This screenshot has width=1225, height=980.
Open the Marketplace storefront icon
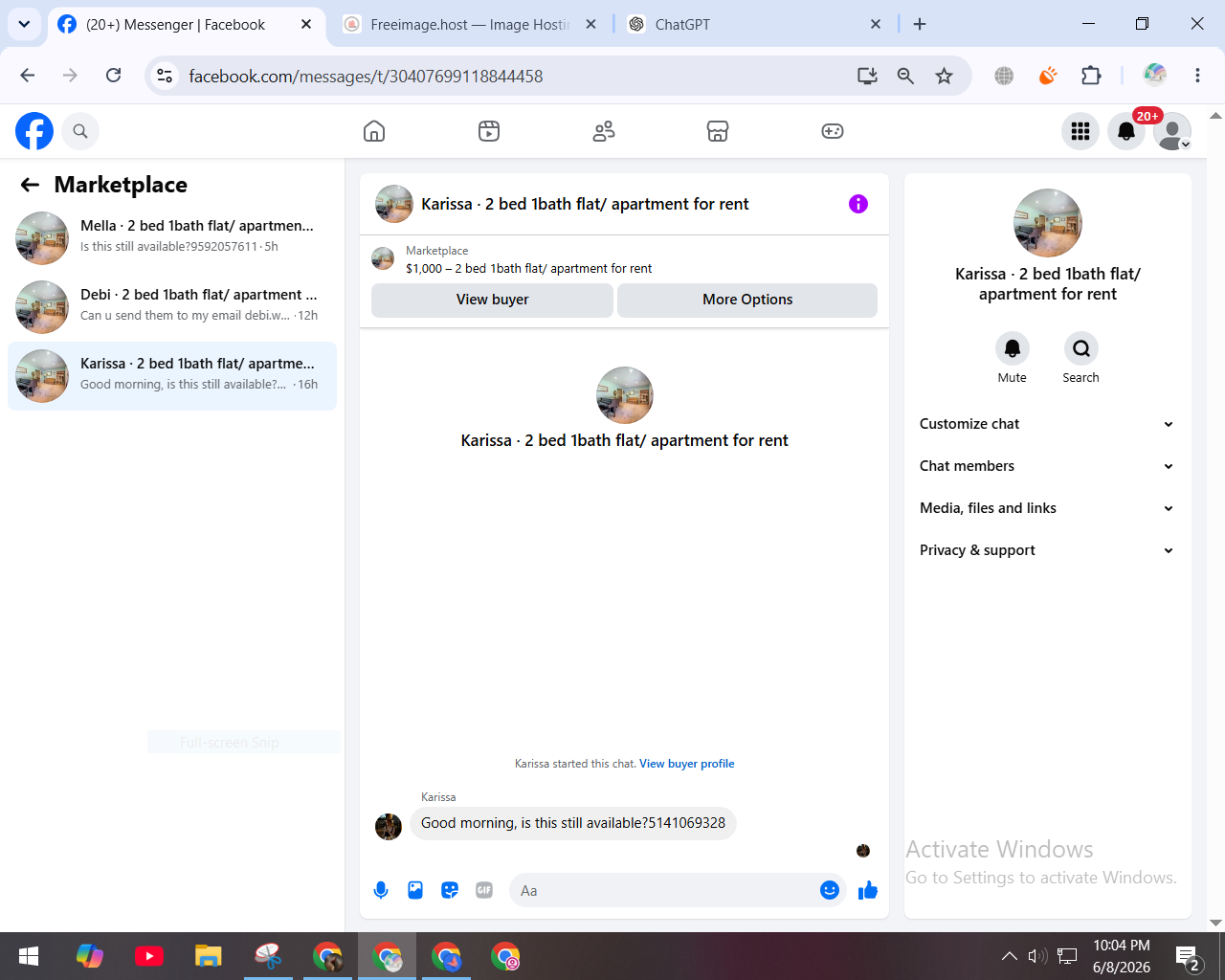[718, 131]
